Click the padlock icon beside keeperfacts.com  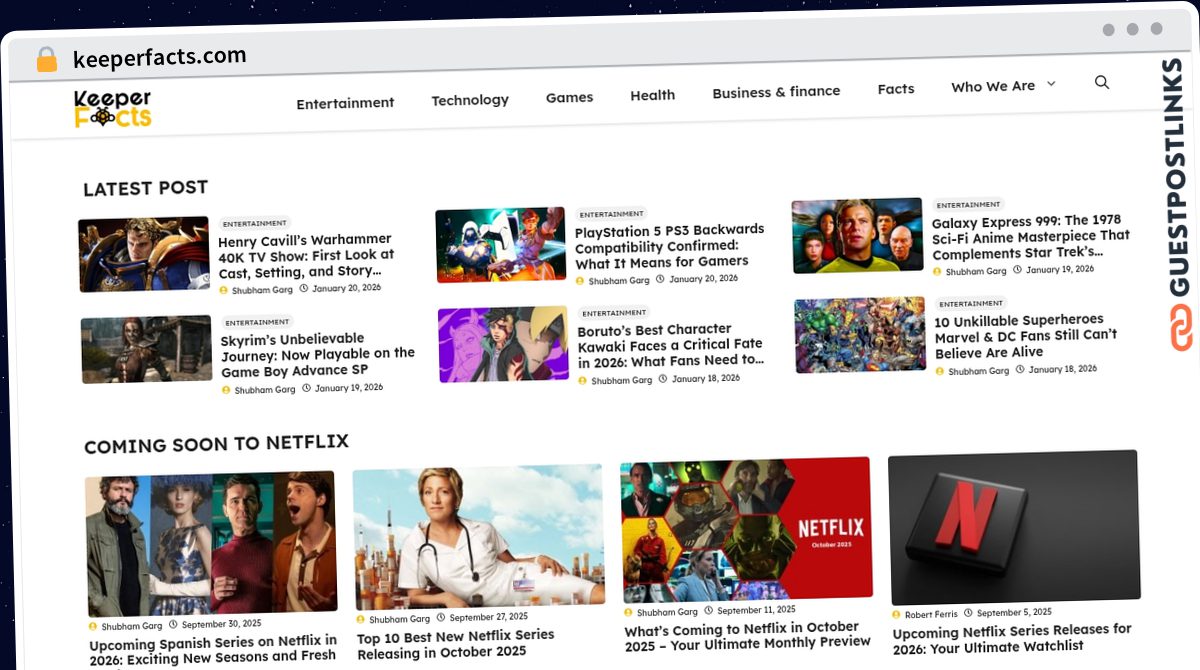tap(47, 60)
